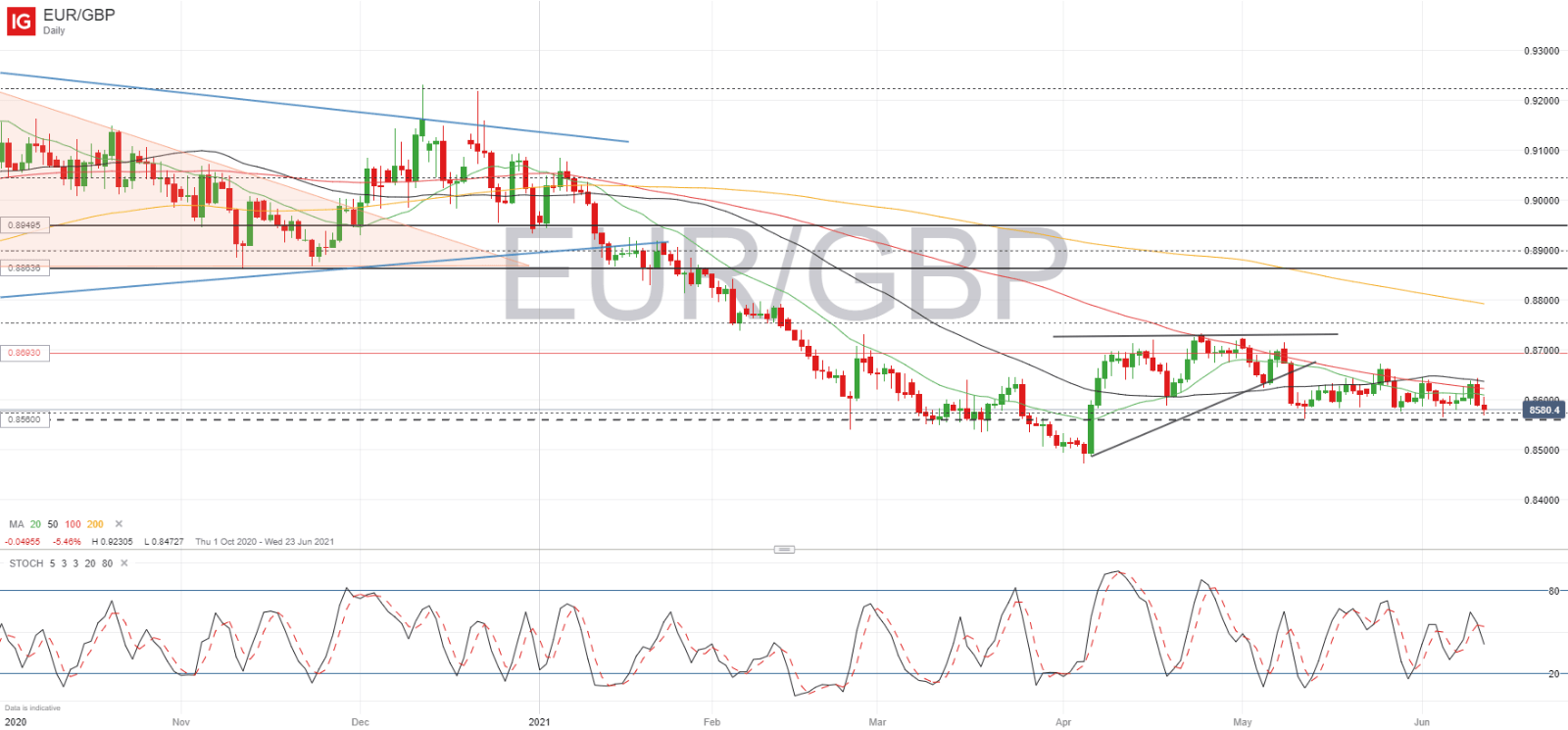Select the 0.88636 horizontal level label
Image resolution: width=1568 pixels, height=730 pixels.
(24, 268)
